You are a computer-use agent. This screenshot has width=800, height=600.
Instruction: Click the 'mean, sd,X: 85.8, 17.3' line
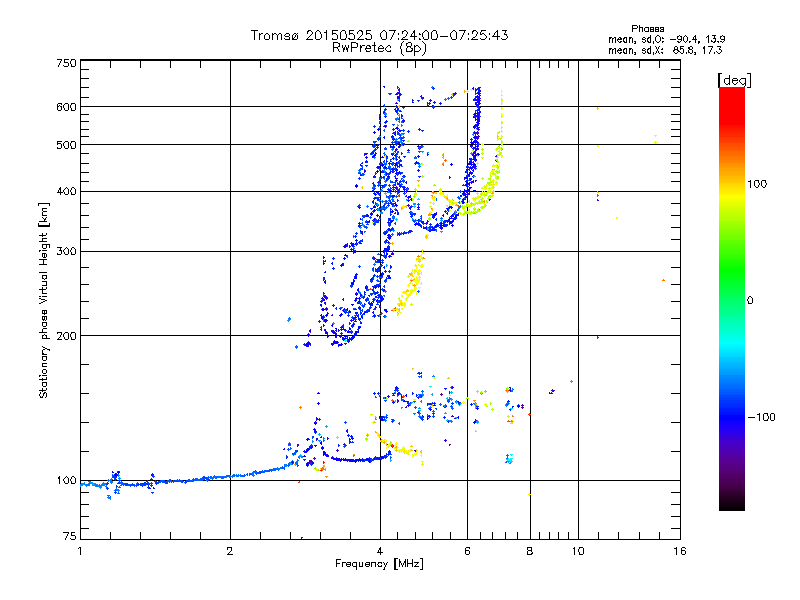(665, 50)
